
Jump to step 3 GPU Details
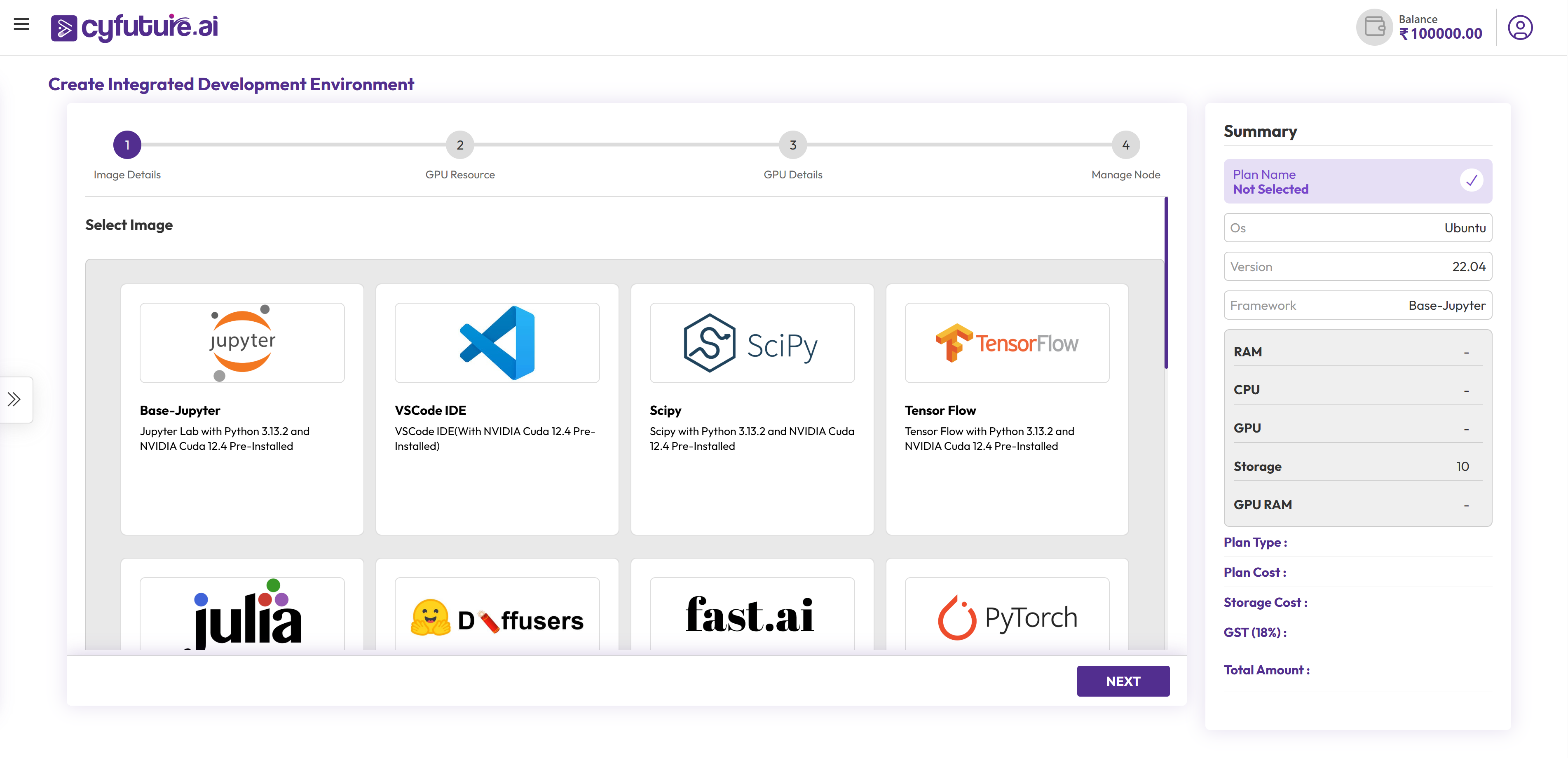click(x=792, y=145)
